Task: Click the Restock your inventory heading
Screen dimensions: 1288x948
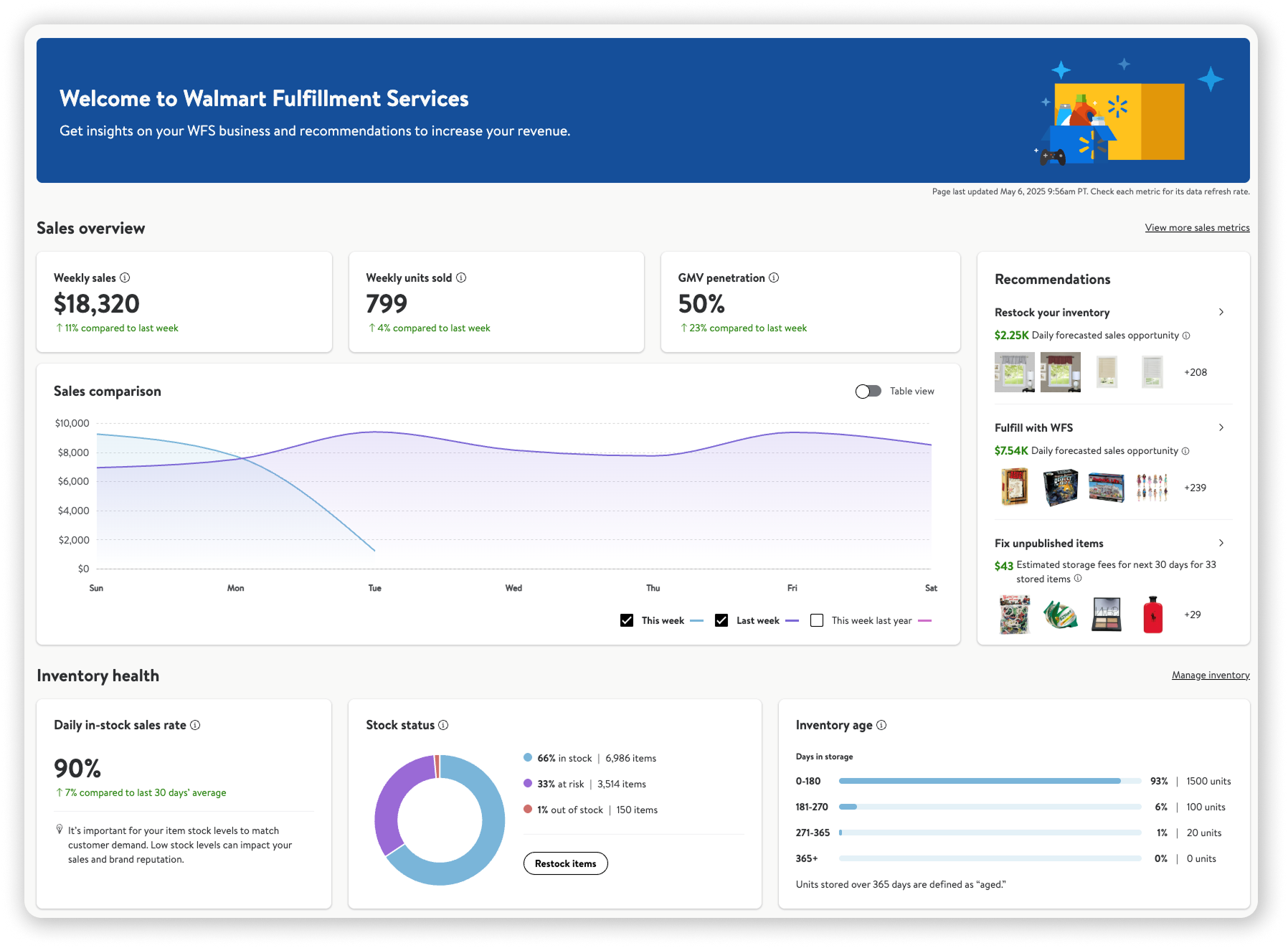Action: coord(1052,313)
